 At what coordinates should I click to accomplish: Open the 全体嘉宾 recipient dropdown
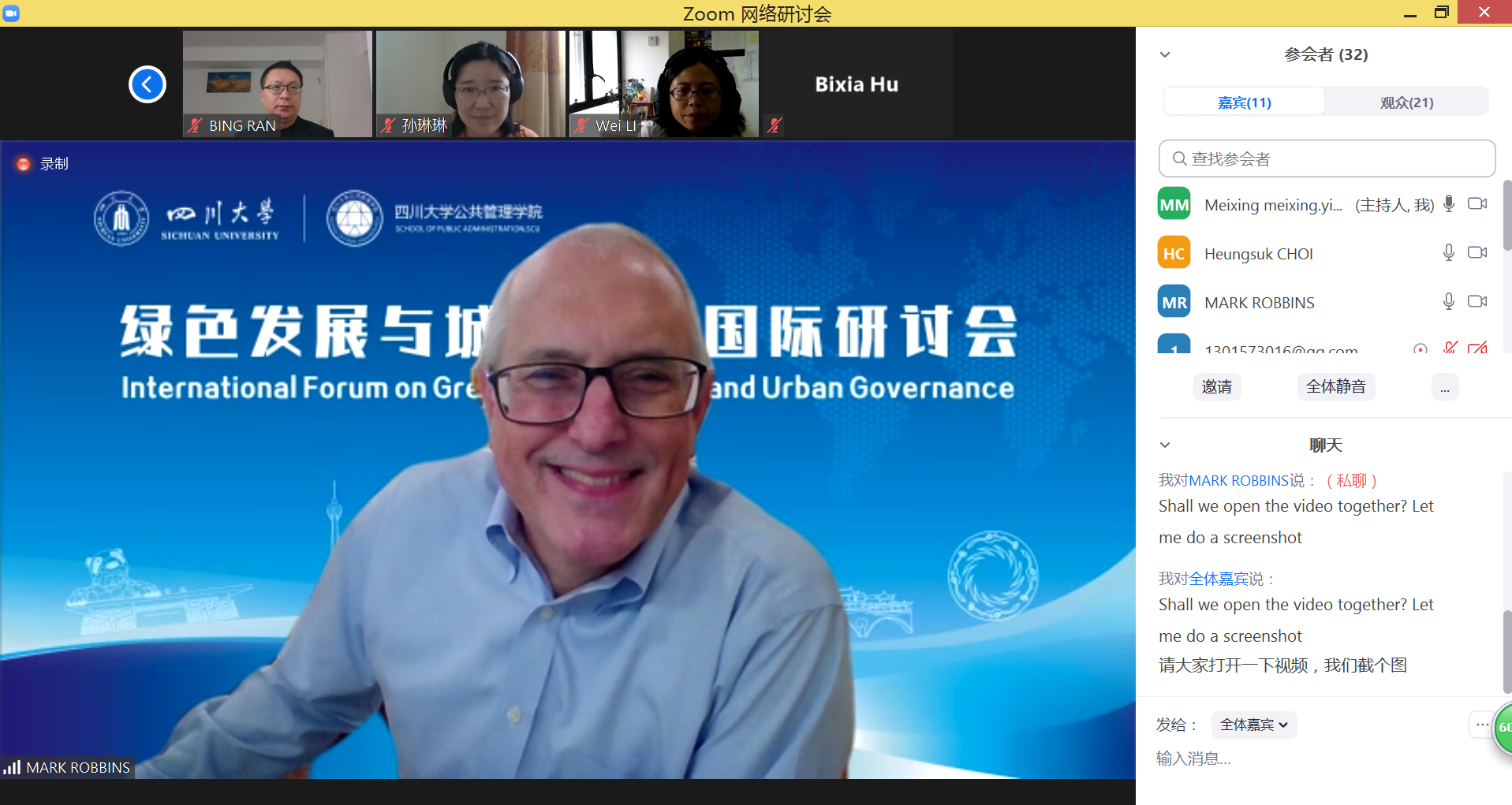pyautogui.click(x=1253, y=725)
